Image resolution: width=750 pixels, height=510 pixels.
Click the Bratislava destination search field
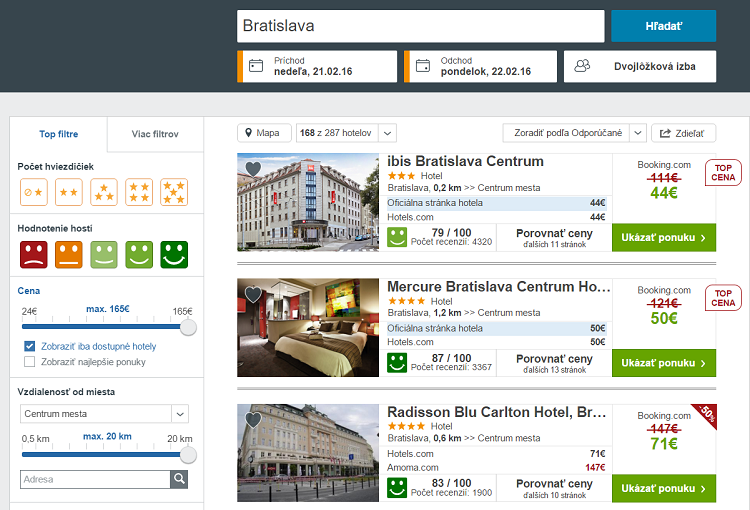click(420, 26)
